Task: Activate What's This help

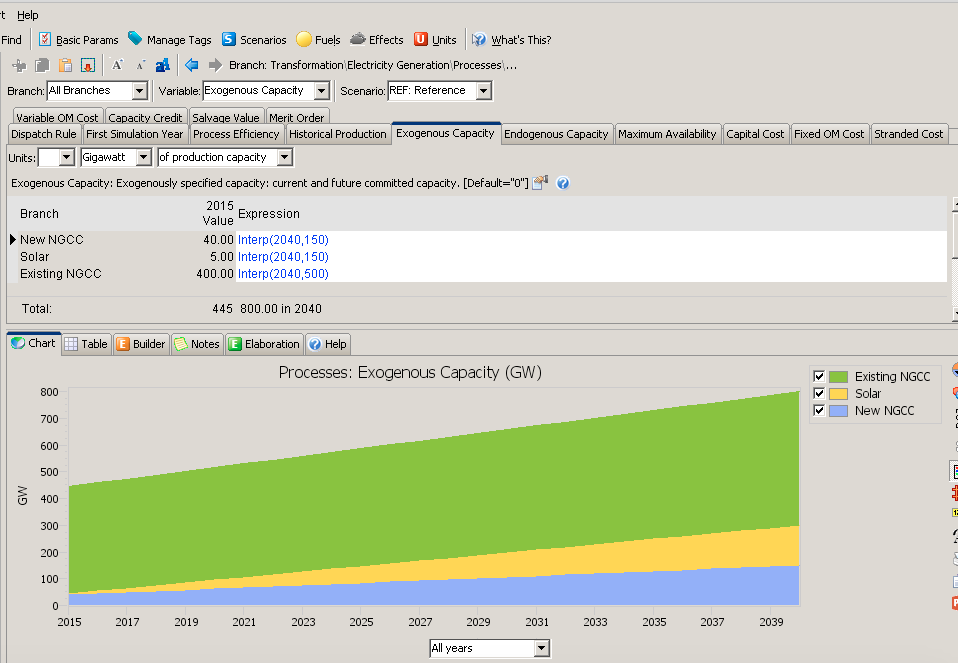Action: pos(511,40)
